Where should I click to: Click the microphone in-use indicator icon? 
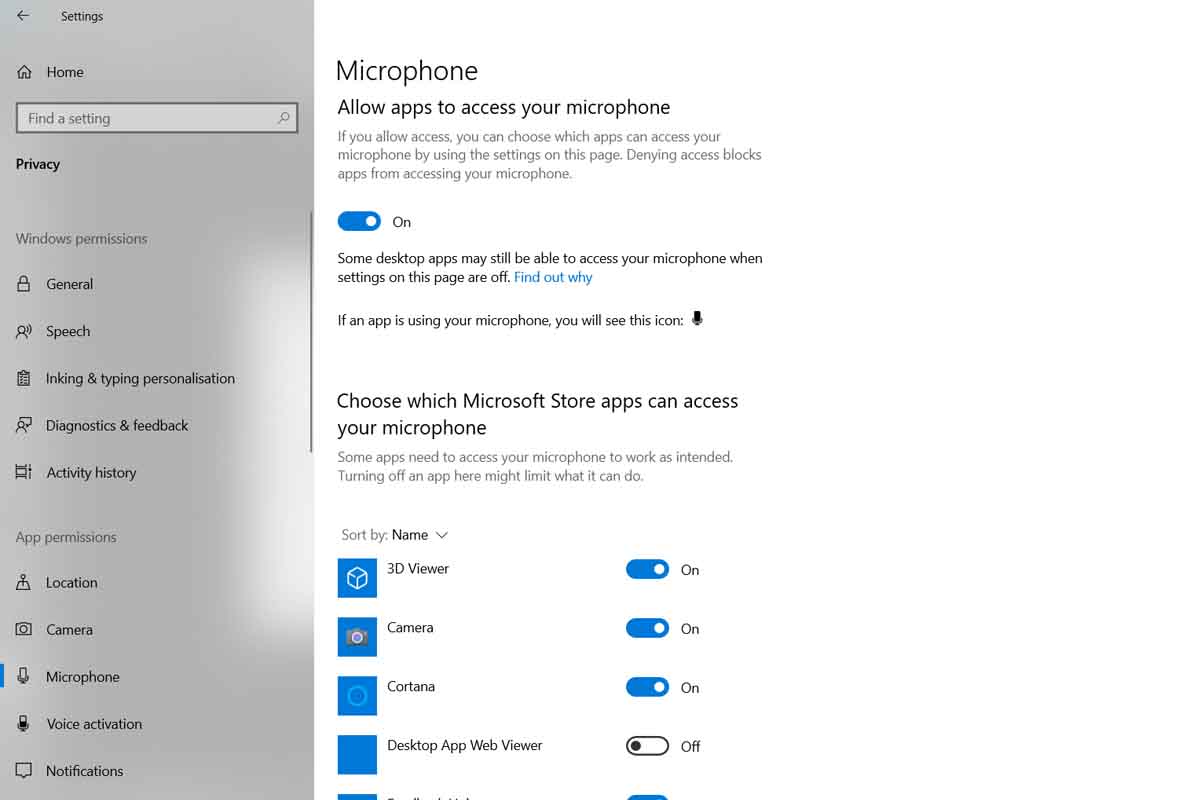tap(697, 319)
